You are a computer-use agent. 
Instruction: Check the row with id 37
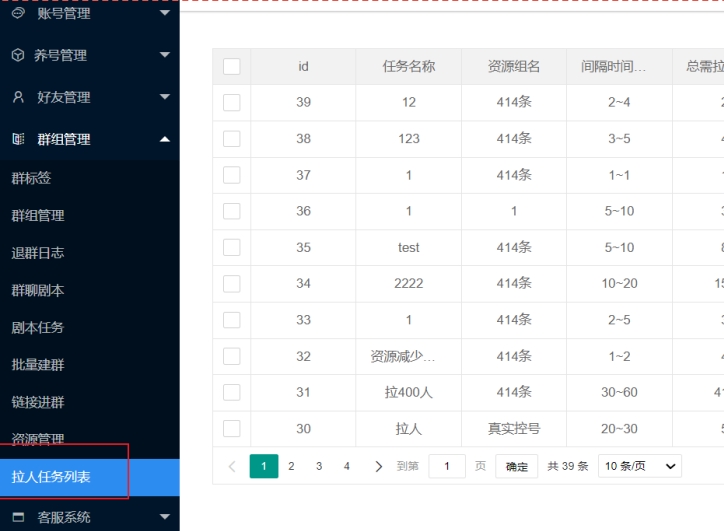point(231,175)
